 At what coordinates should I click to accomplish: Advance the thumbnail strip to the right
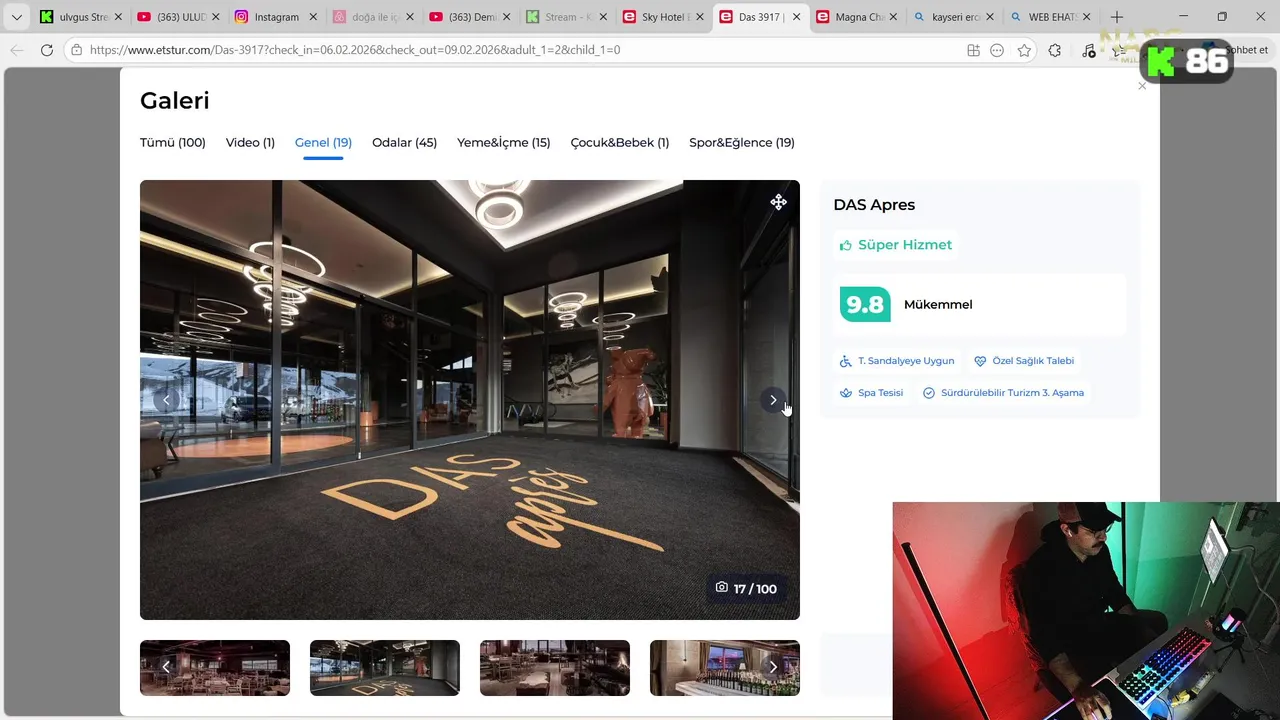pos(772,667)
